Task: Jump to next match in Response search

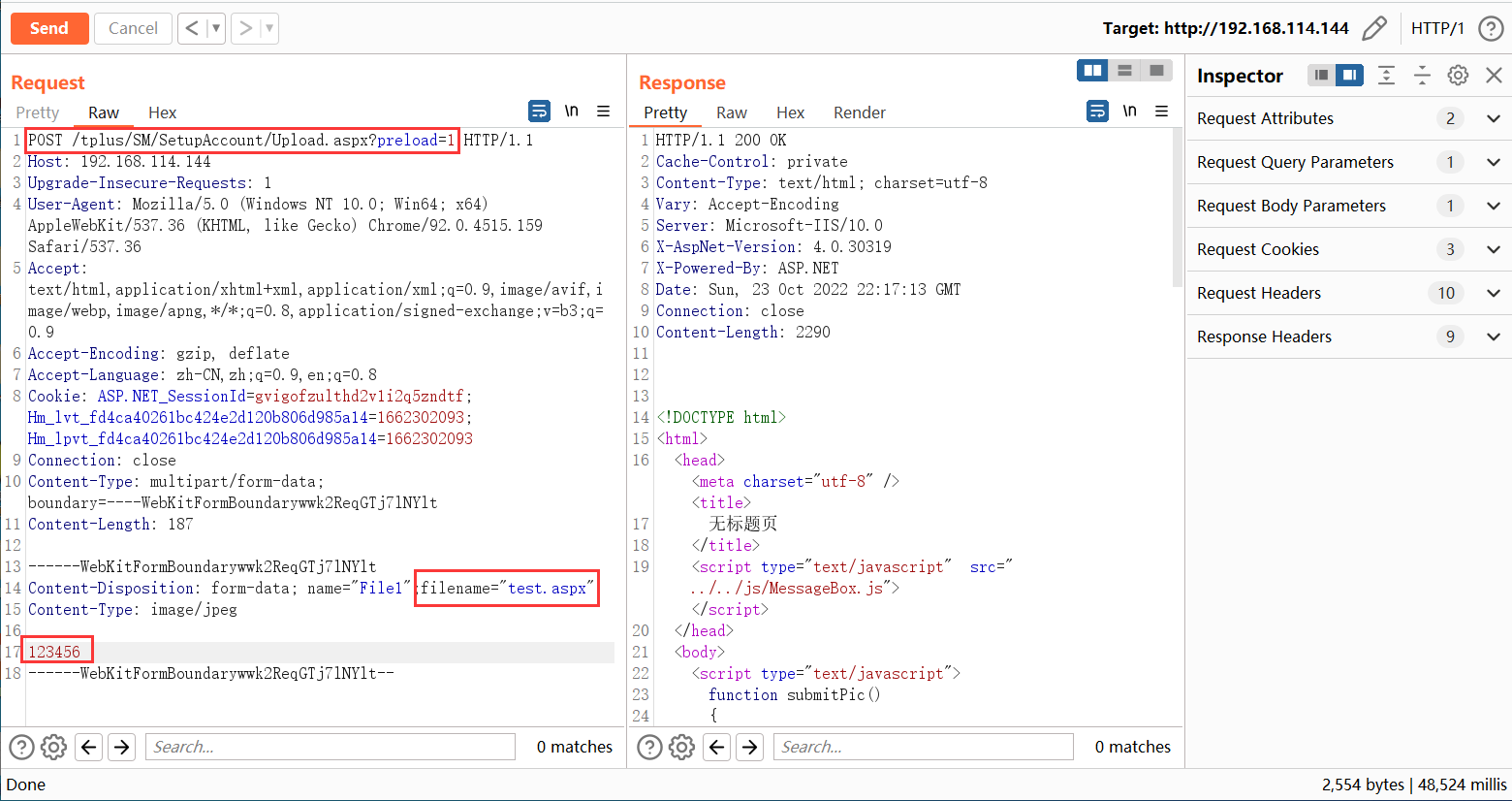Action: (x=749, y=747)
